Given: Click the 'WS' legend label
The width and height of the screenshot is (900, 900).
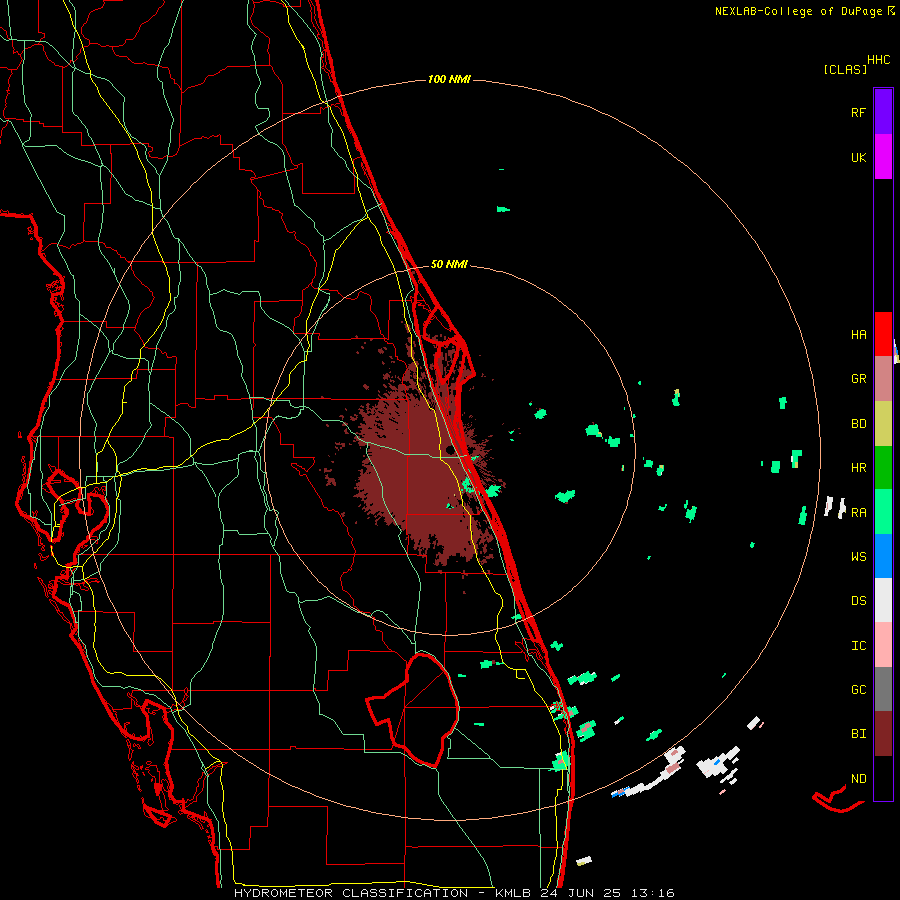Looking at the screenshot, I should click(859, 557).
